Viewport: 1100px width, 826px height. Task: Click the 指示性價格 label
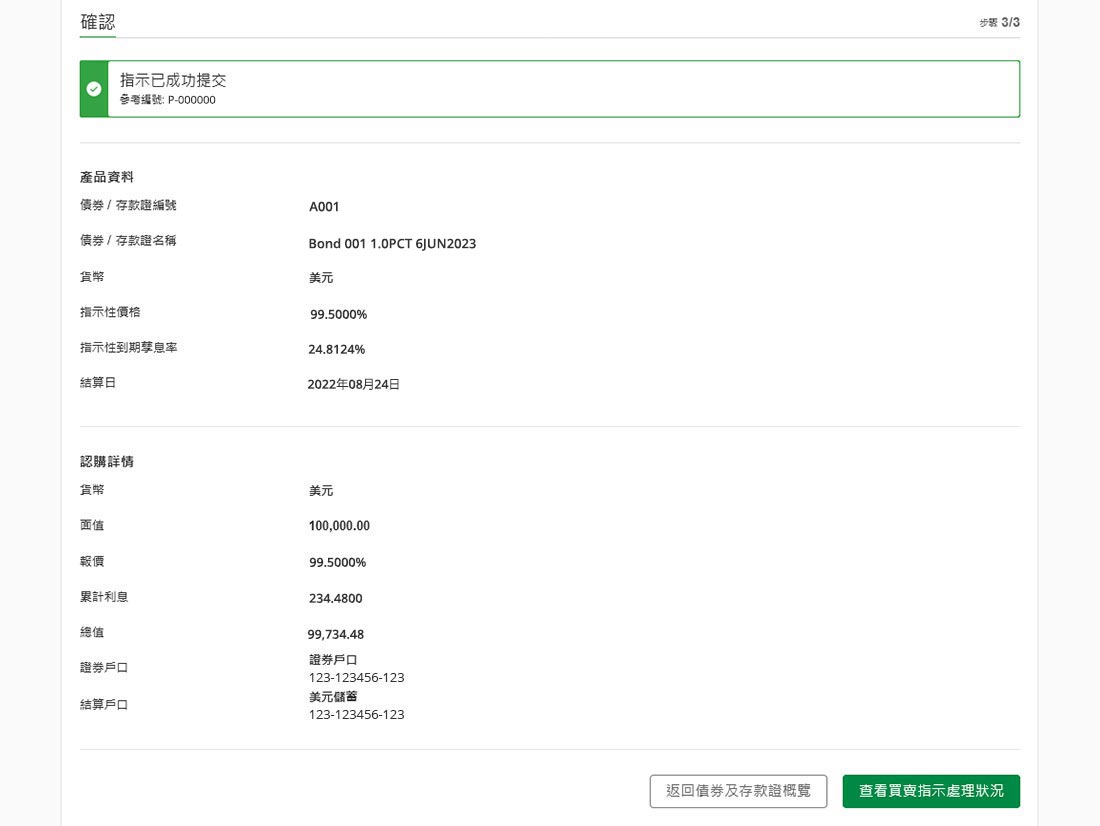point(110,312)
